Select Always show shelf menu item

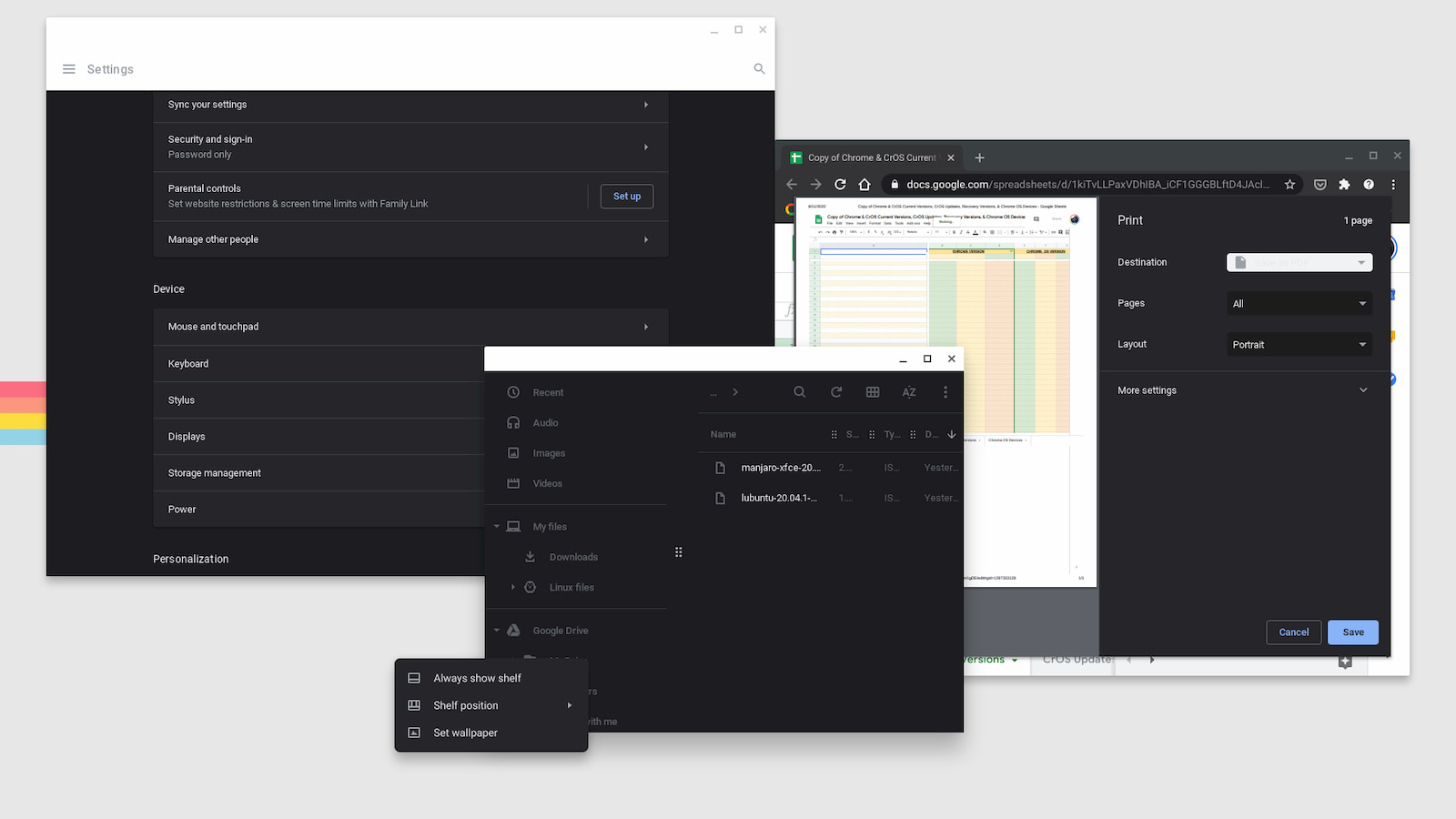(x=491, y=678)
